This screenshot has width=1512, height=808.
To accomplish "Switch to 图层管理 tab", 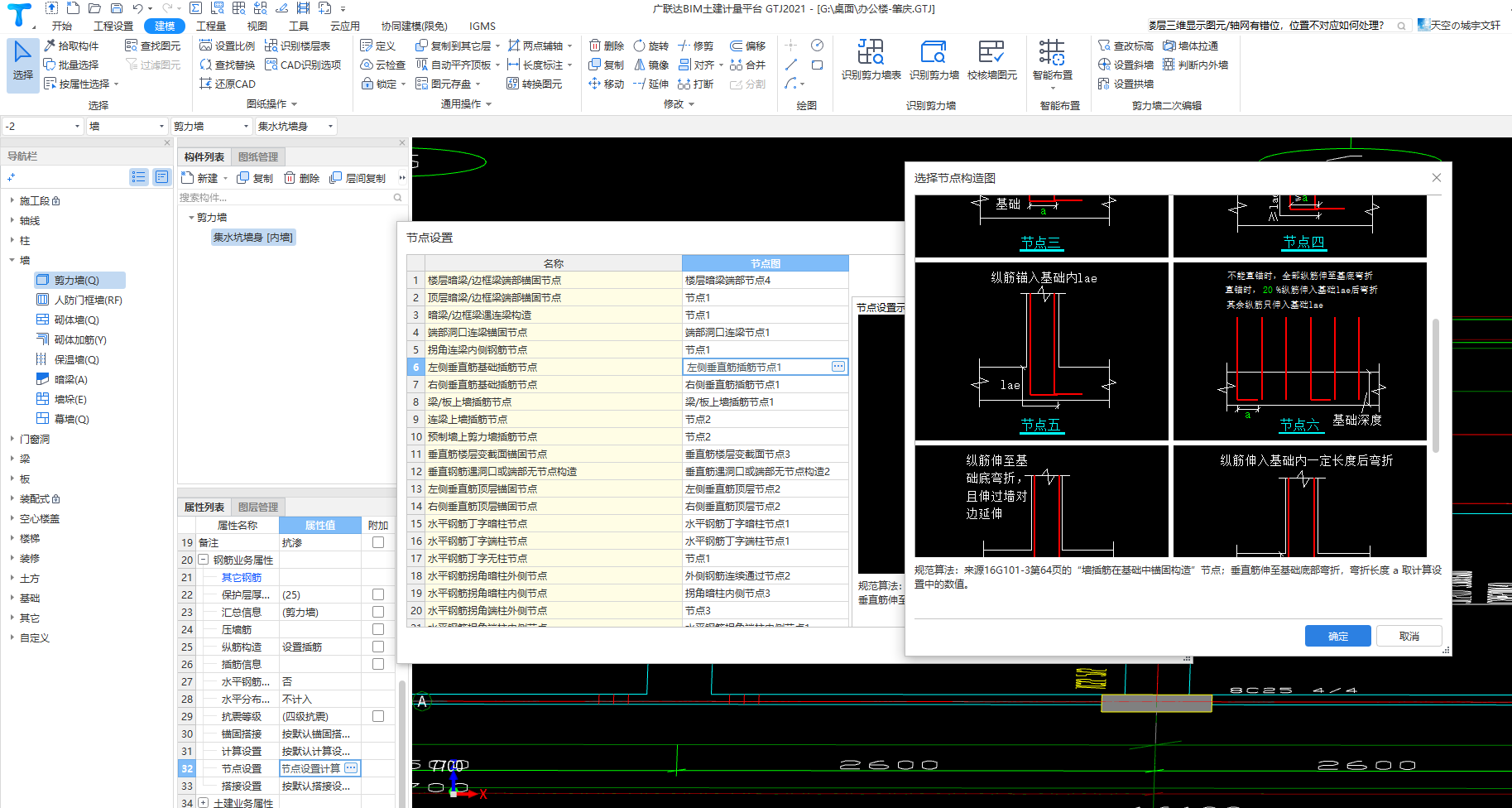I will click(258, 507).
